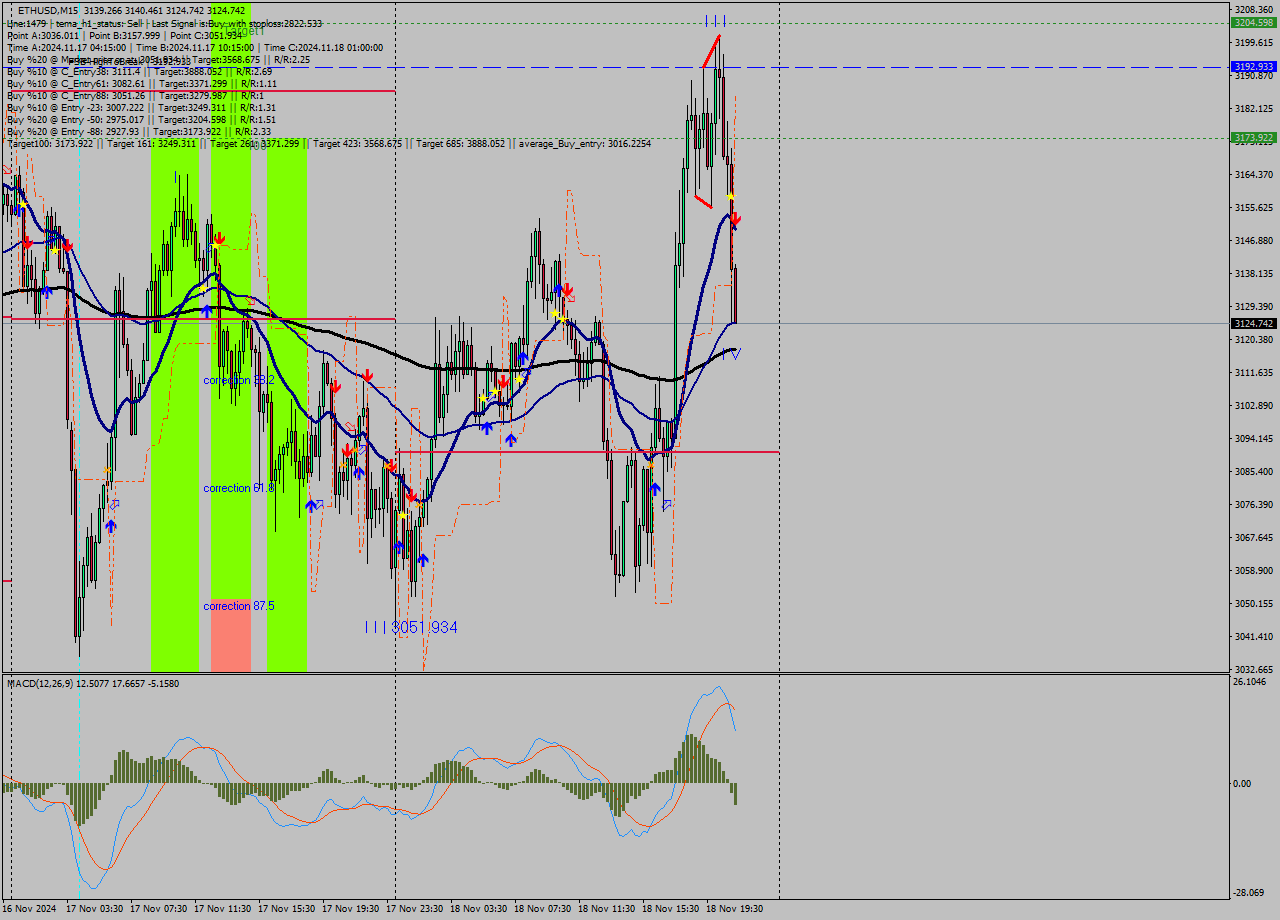Image resolution: width=1280 pixels, height=920 pixels.
Task: Click the 3111.635 price scale label
Action: click(x=1253, y=372)
